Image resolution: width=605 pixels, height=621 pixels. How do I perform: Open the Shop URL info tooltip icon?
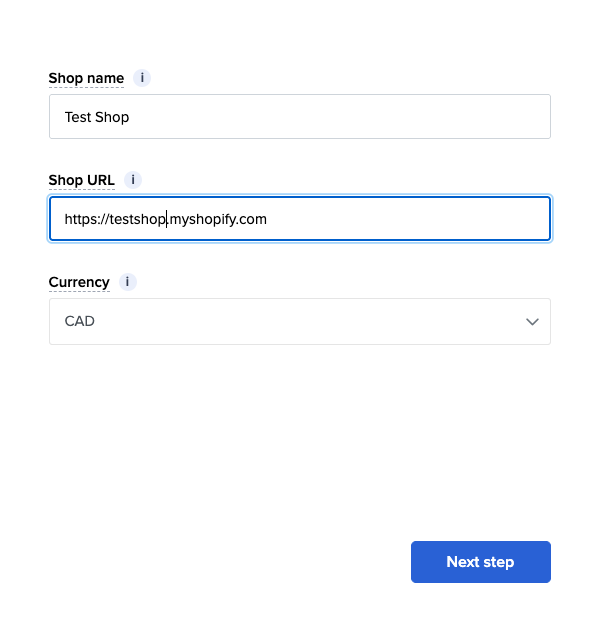point(133,180)
